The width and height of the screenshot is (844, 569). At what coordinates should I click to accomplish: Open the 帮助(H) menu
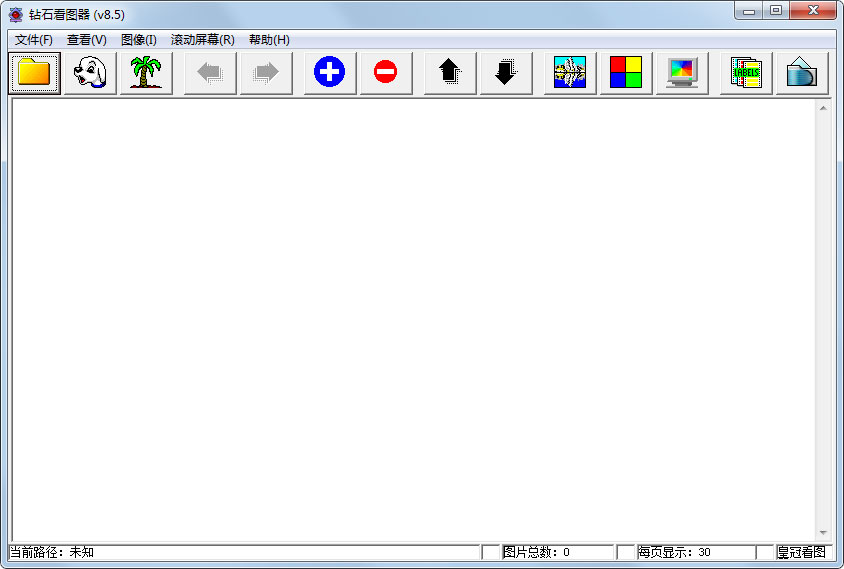pos(270,40)
